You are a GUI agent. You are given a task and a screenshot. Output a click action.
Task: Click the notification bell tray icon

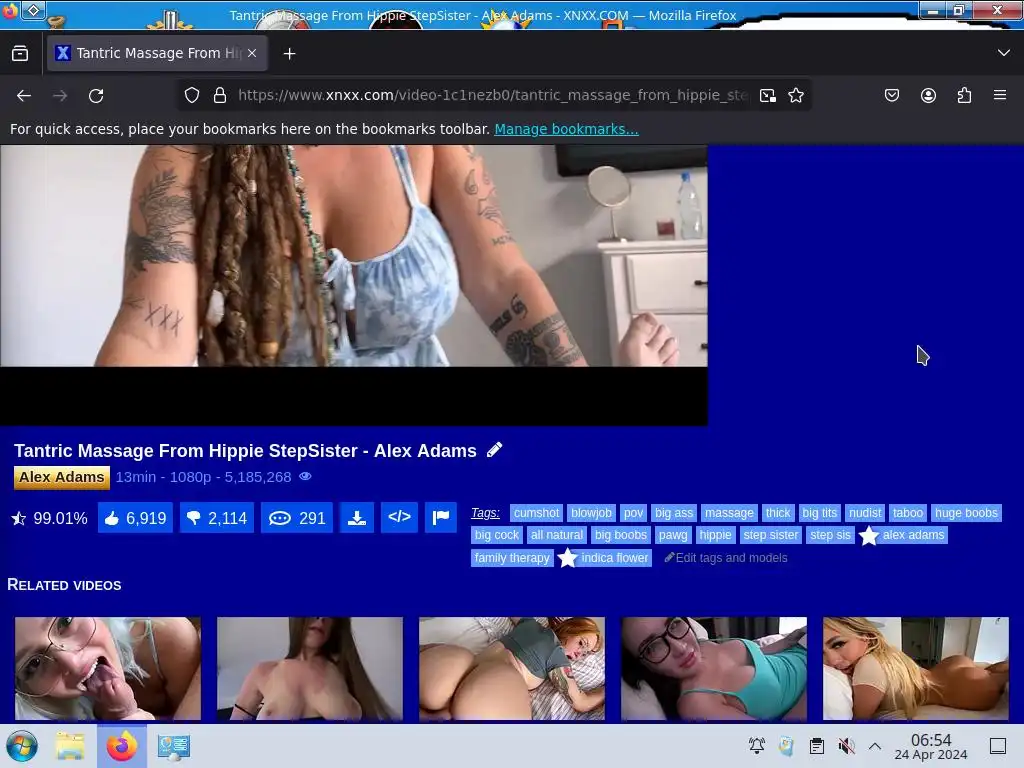(x=757, y=746)
